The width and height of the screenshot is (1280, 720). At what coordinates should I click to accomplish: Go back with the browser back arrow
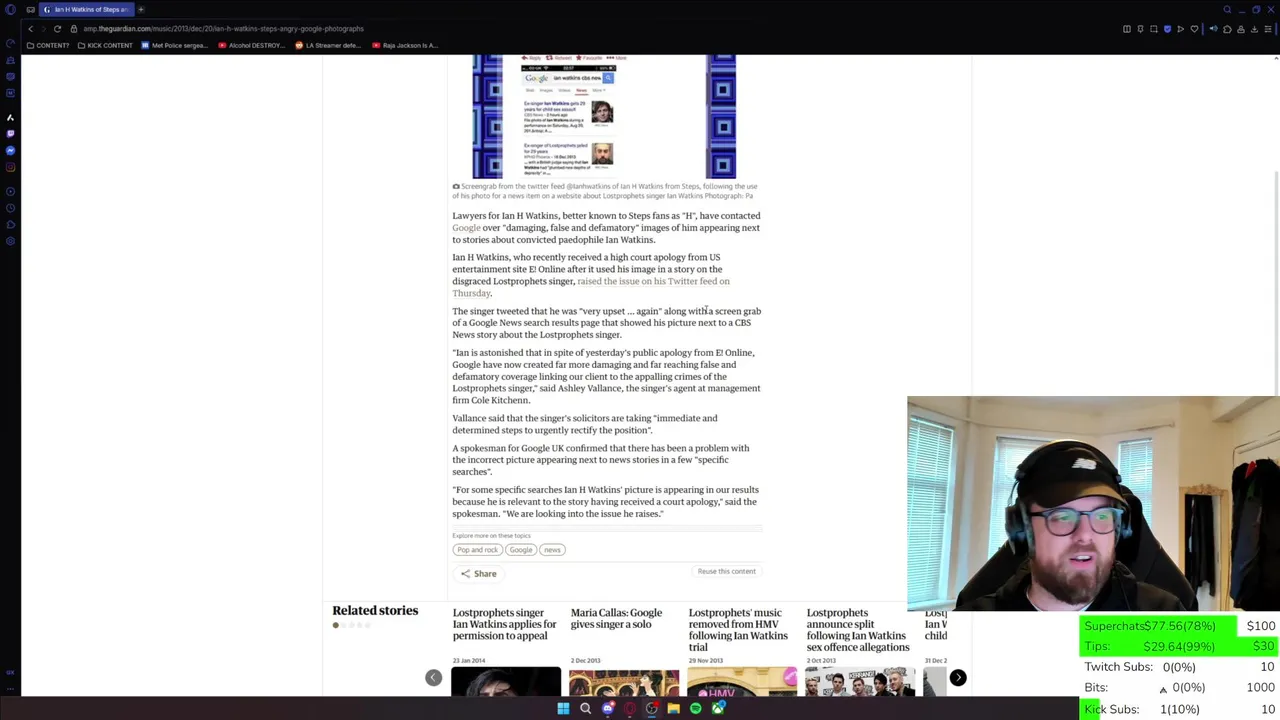point(31,29)
